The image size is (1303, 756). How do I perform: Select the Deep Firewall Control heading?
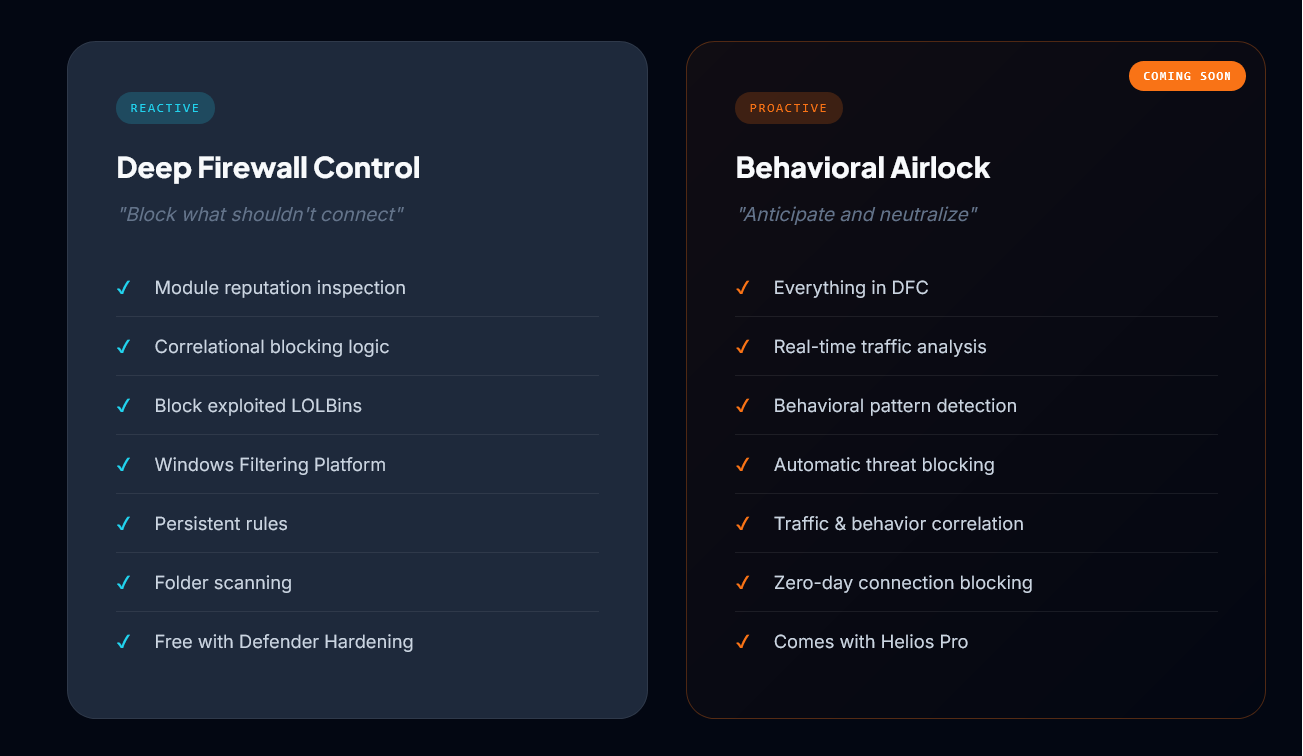(268, 167)
